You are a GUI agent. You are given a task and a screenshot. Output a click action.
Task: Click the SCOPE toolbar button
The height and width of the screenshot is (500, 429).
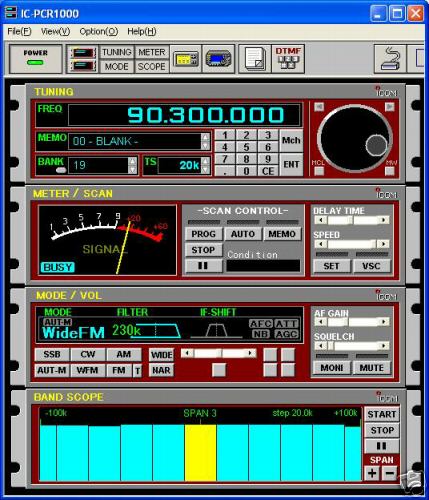(x=152, y=66)
